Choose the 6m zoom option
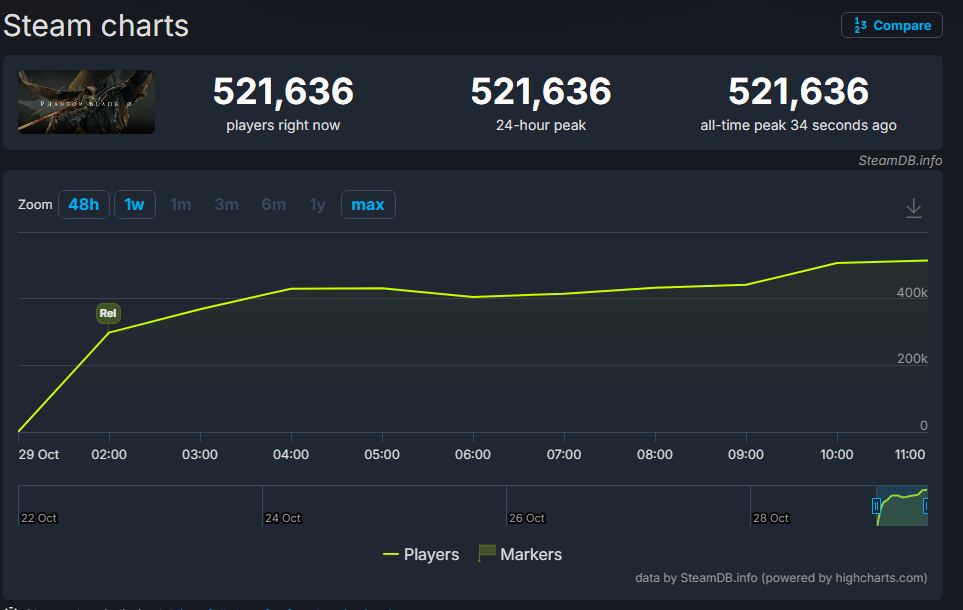 (x=274, y=205)
